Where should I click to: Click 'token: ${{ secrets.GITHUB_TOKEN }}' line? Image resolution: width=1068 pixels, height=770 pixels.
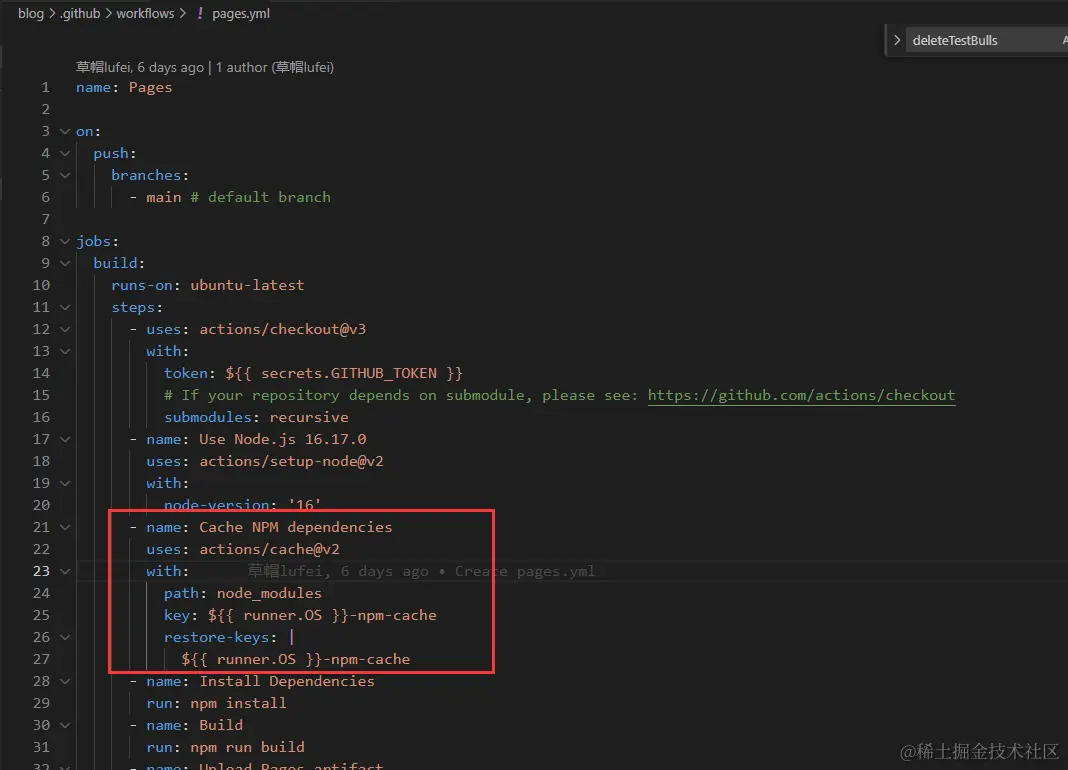point(313,373)
